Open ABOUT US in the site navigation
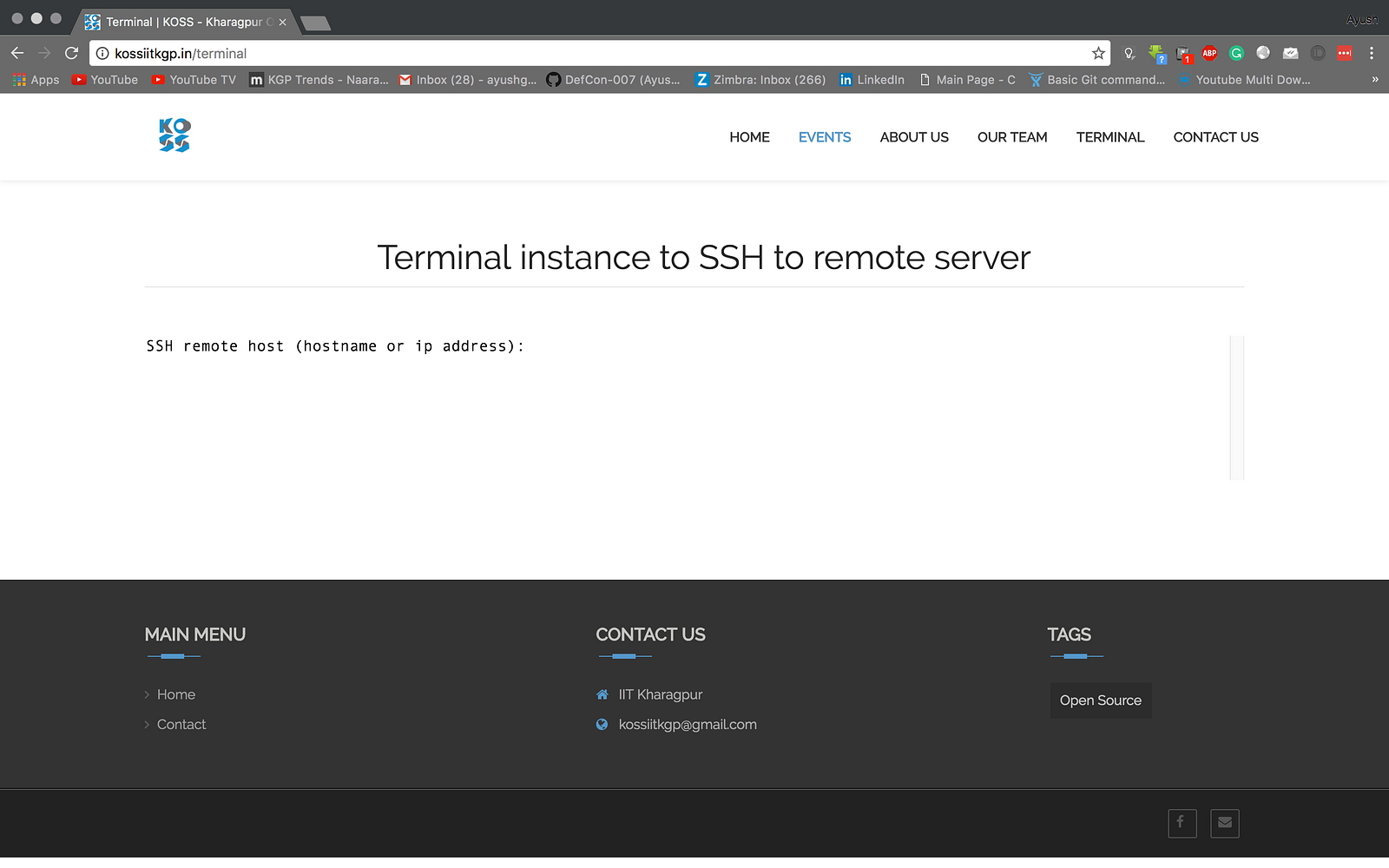Viewport: 1389px width, 868px height. tap(914, 137)
